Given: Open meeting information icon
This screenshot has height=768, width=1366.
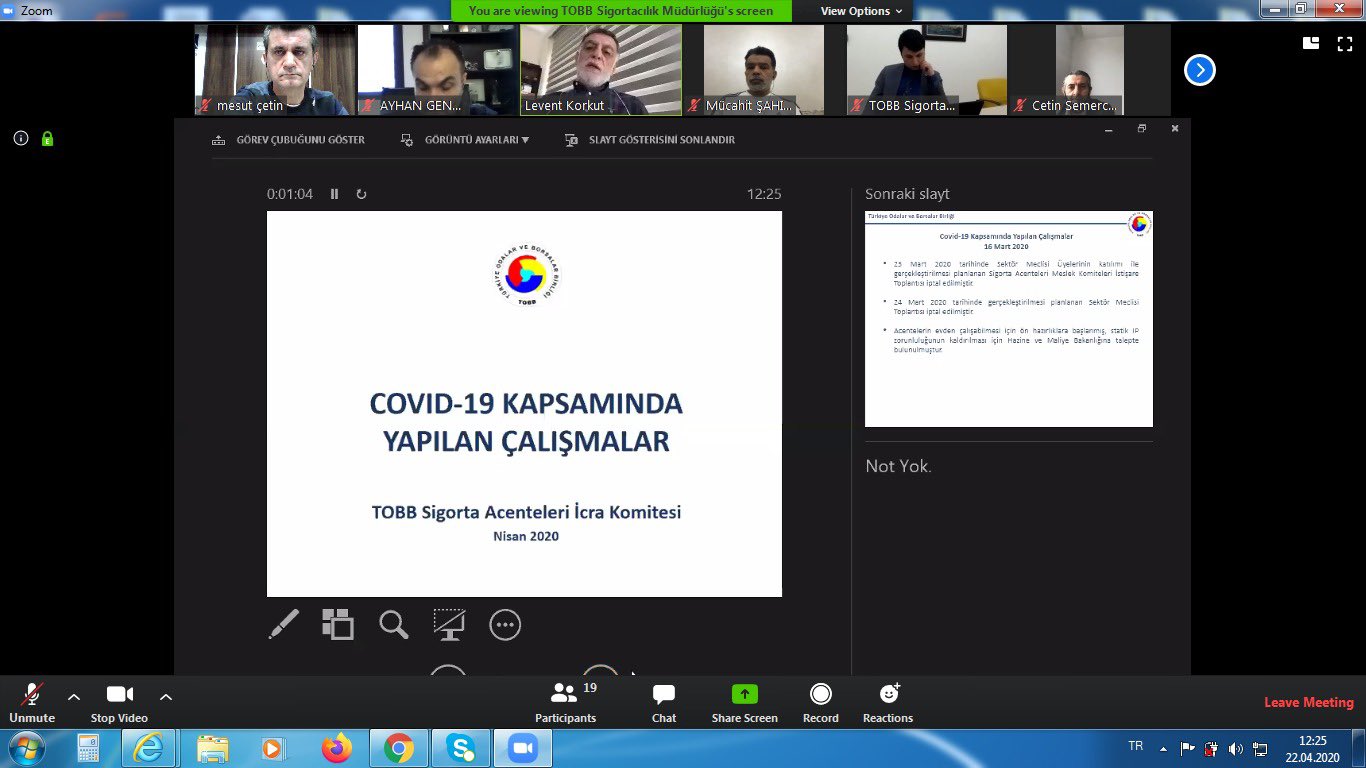Looking at the screenshot, I should 21,139.
